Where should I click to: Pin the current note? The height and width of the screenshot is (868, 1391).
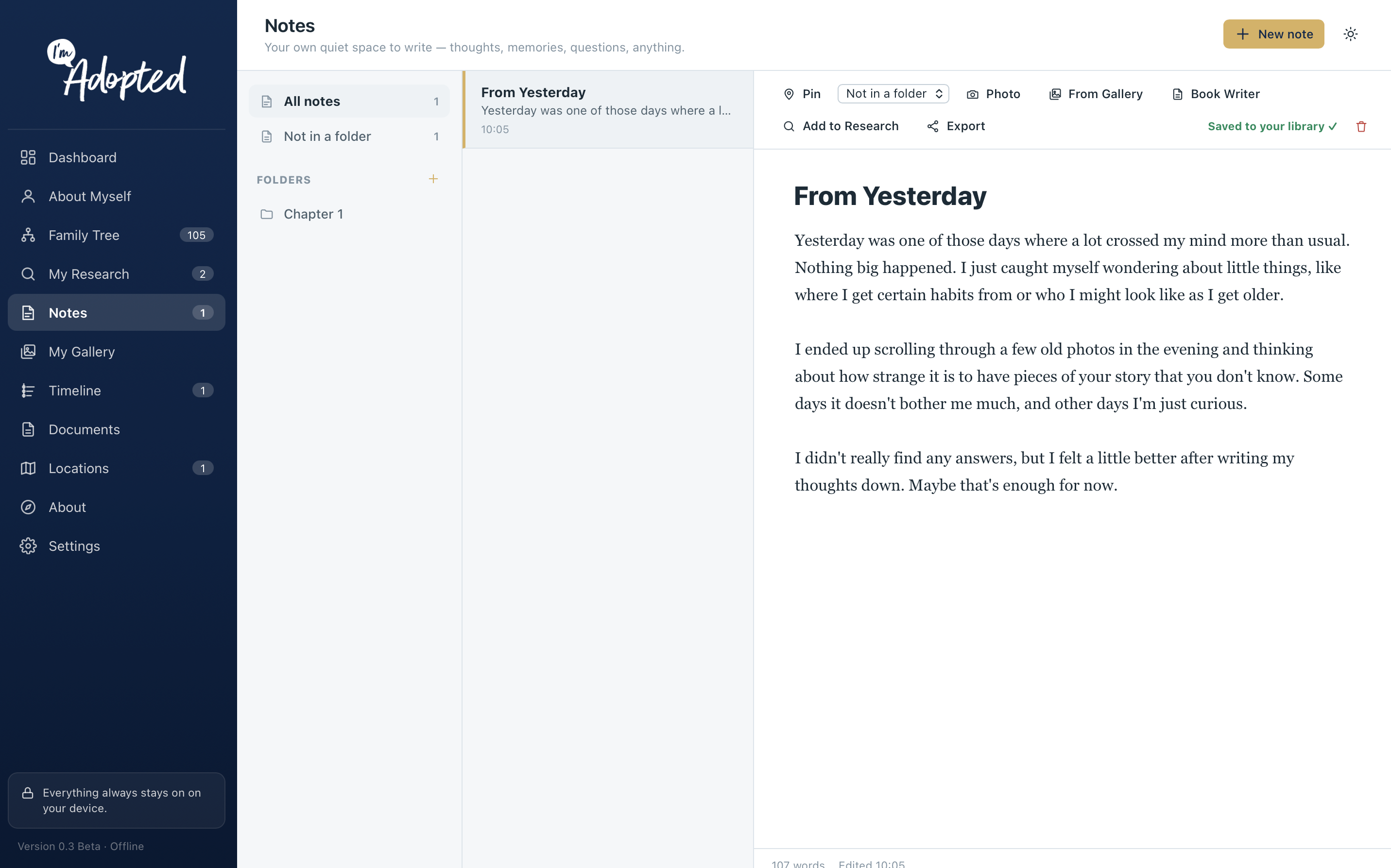802,94
